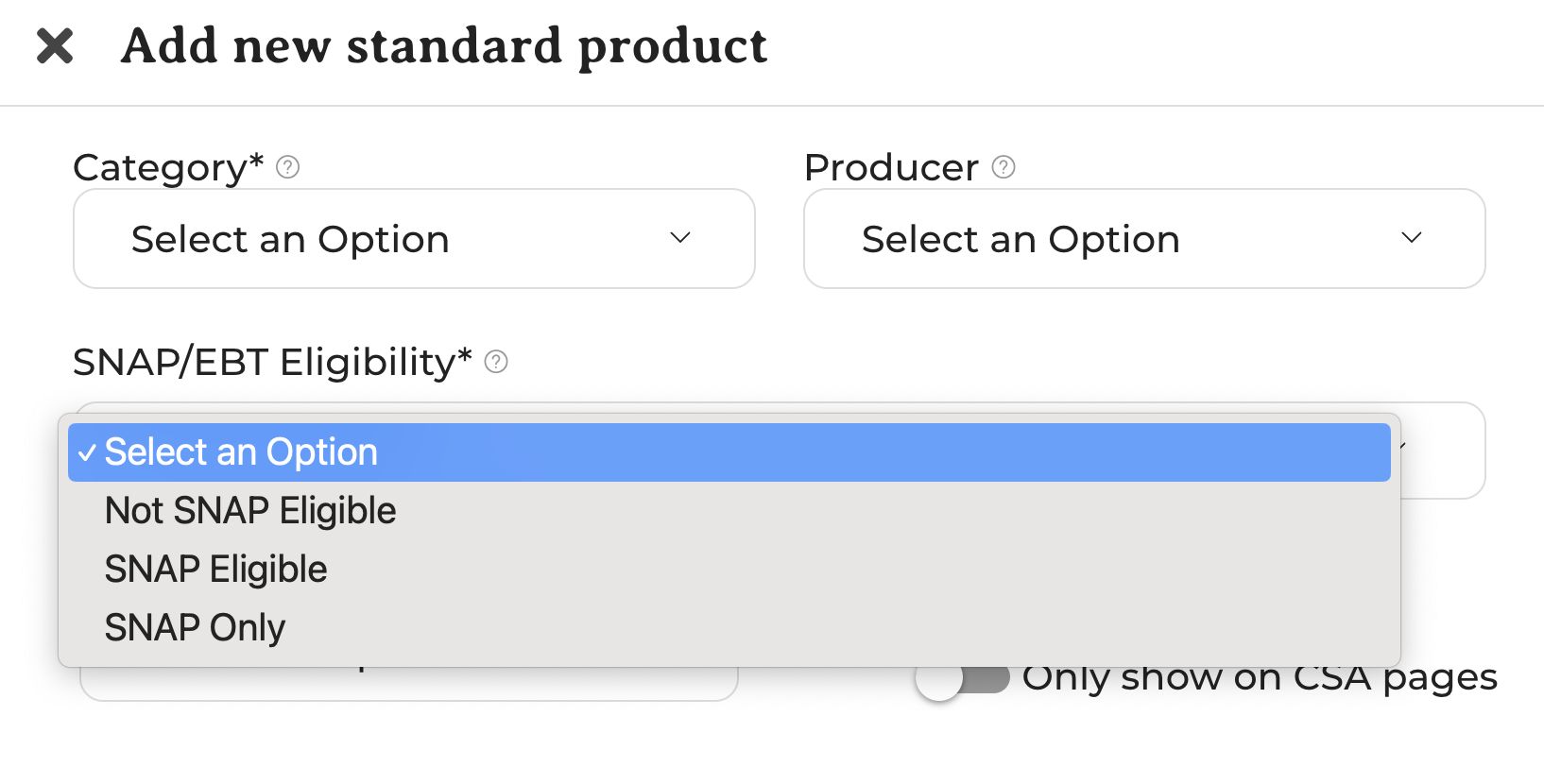Click the Producer dropdown chevron arrow
The width and height of the screenshot is (1544, 784).
click(x=1411, y=238)
